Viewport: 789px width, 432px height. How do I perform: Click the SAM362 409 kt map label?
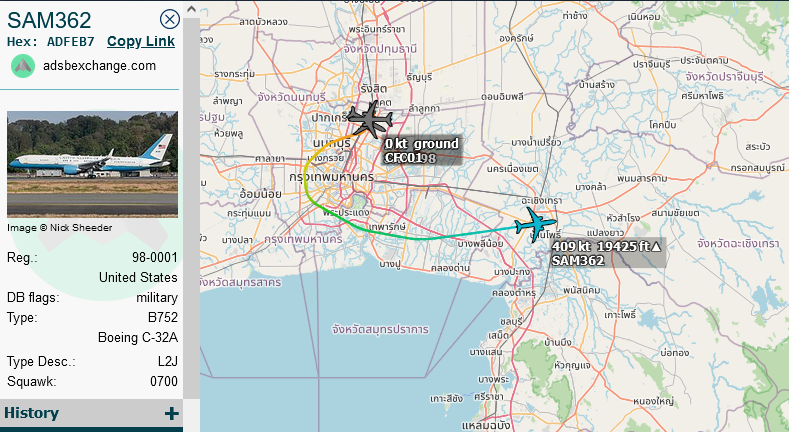pyautogui.click(x=607, y=253)
